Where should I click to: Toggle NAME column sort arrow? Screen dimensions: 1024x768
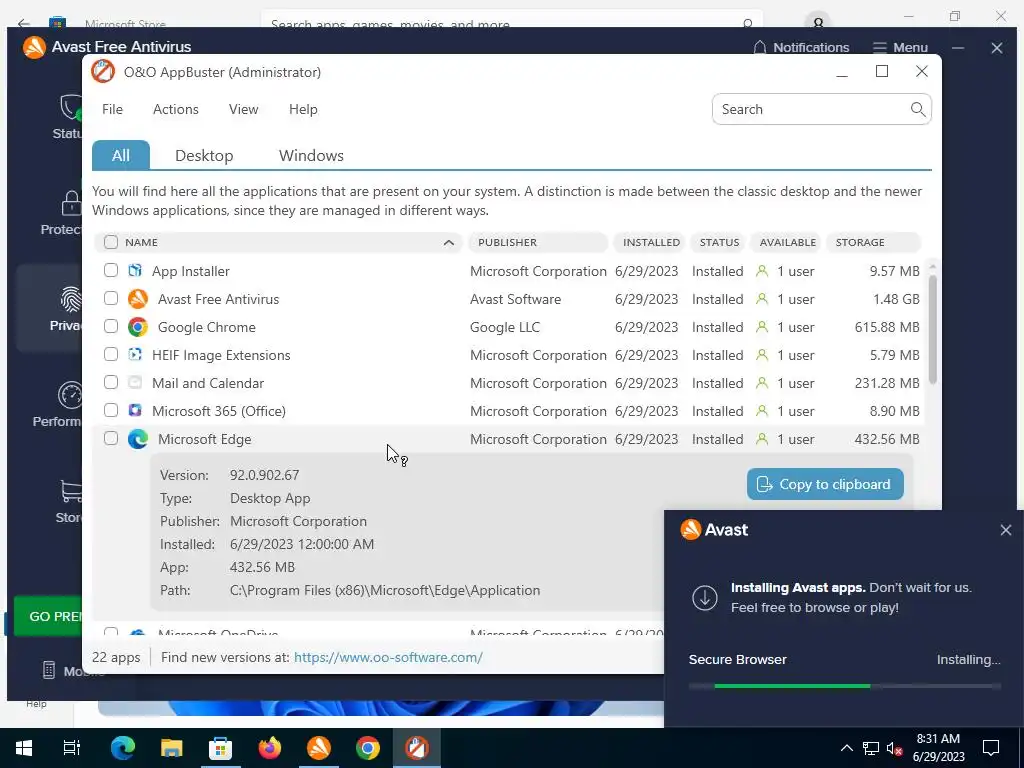pyautogui.click(x=449, y=242)
